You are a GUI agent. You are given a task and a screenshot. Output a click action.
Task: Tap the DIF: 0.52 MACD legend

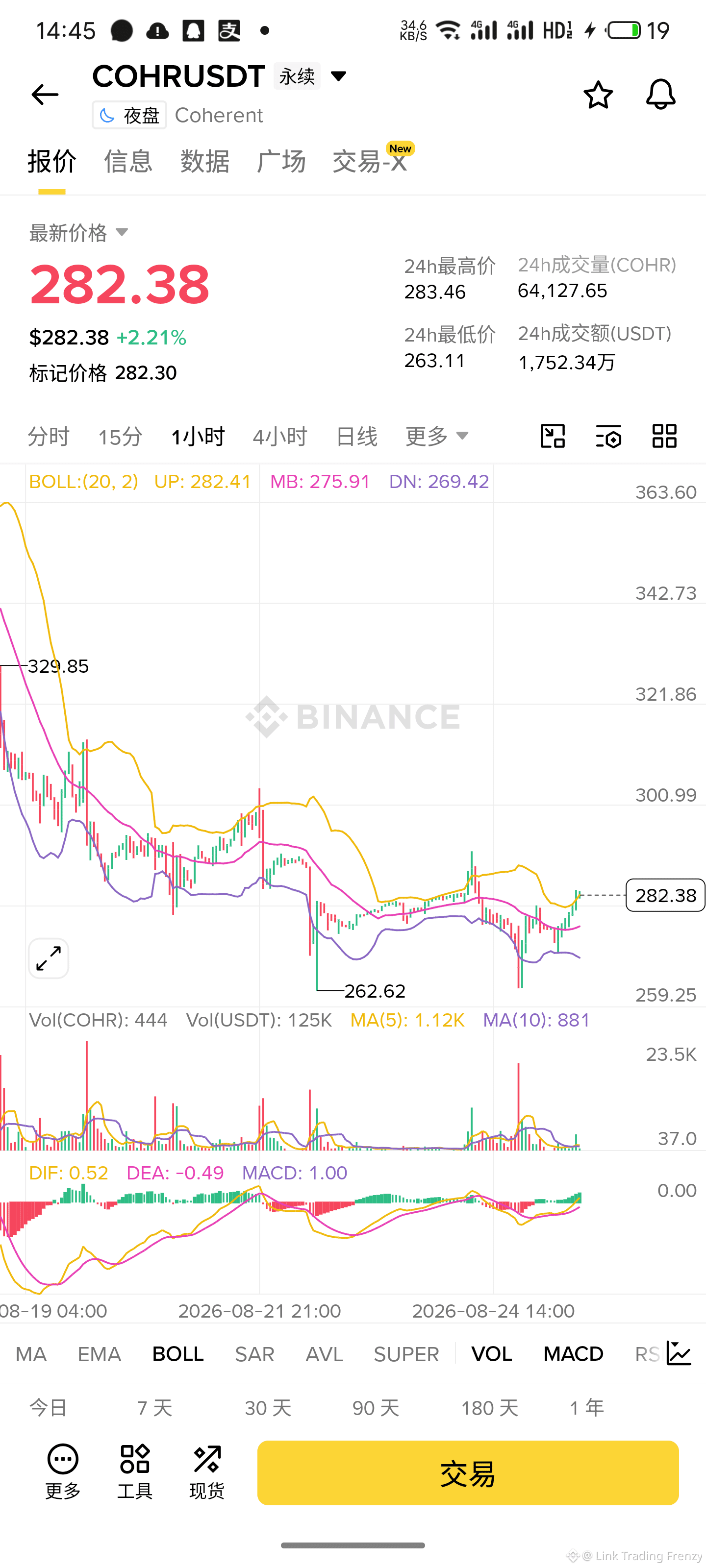click(68, 1173)
